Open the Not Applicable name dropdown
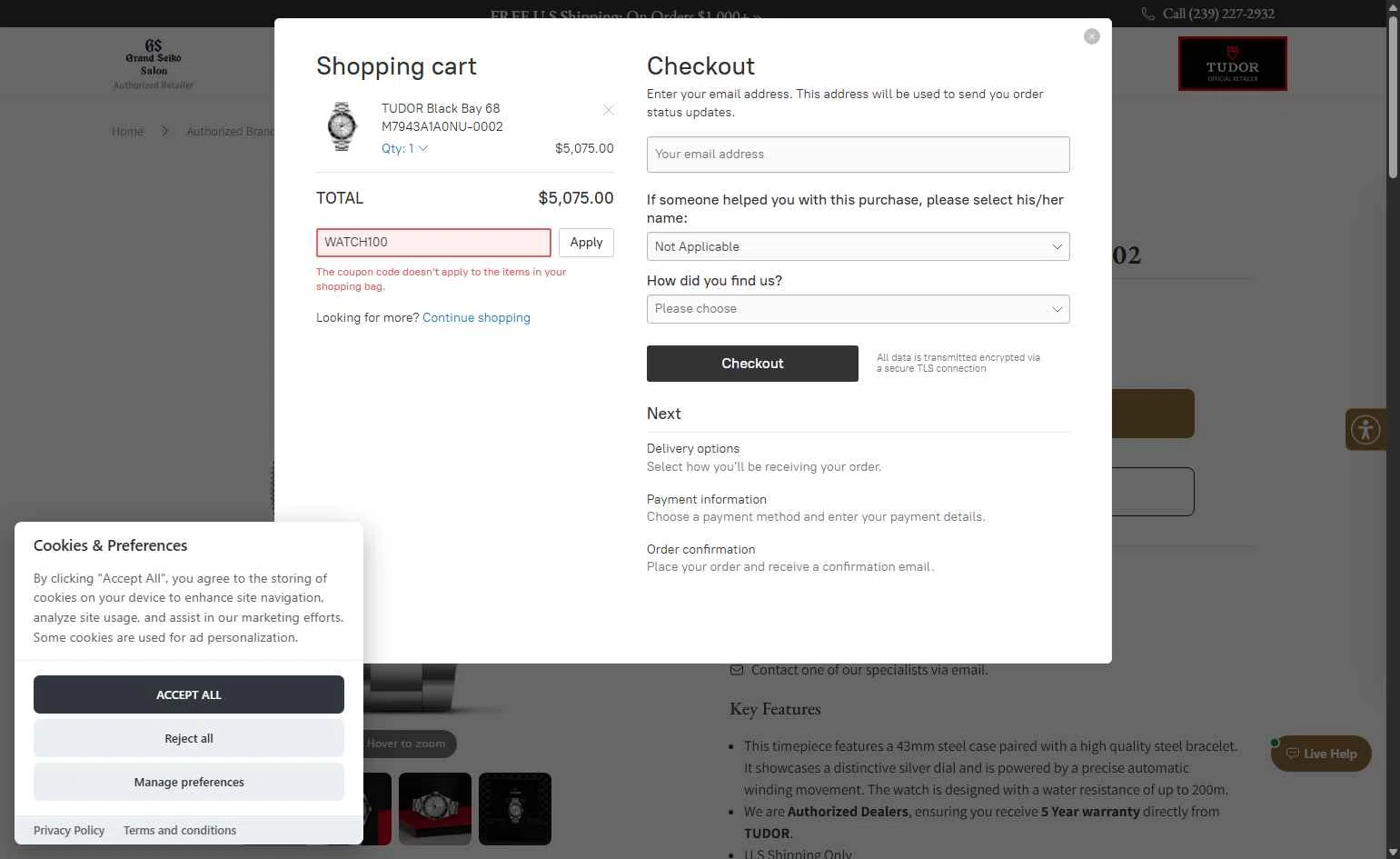 coord(858,246)
